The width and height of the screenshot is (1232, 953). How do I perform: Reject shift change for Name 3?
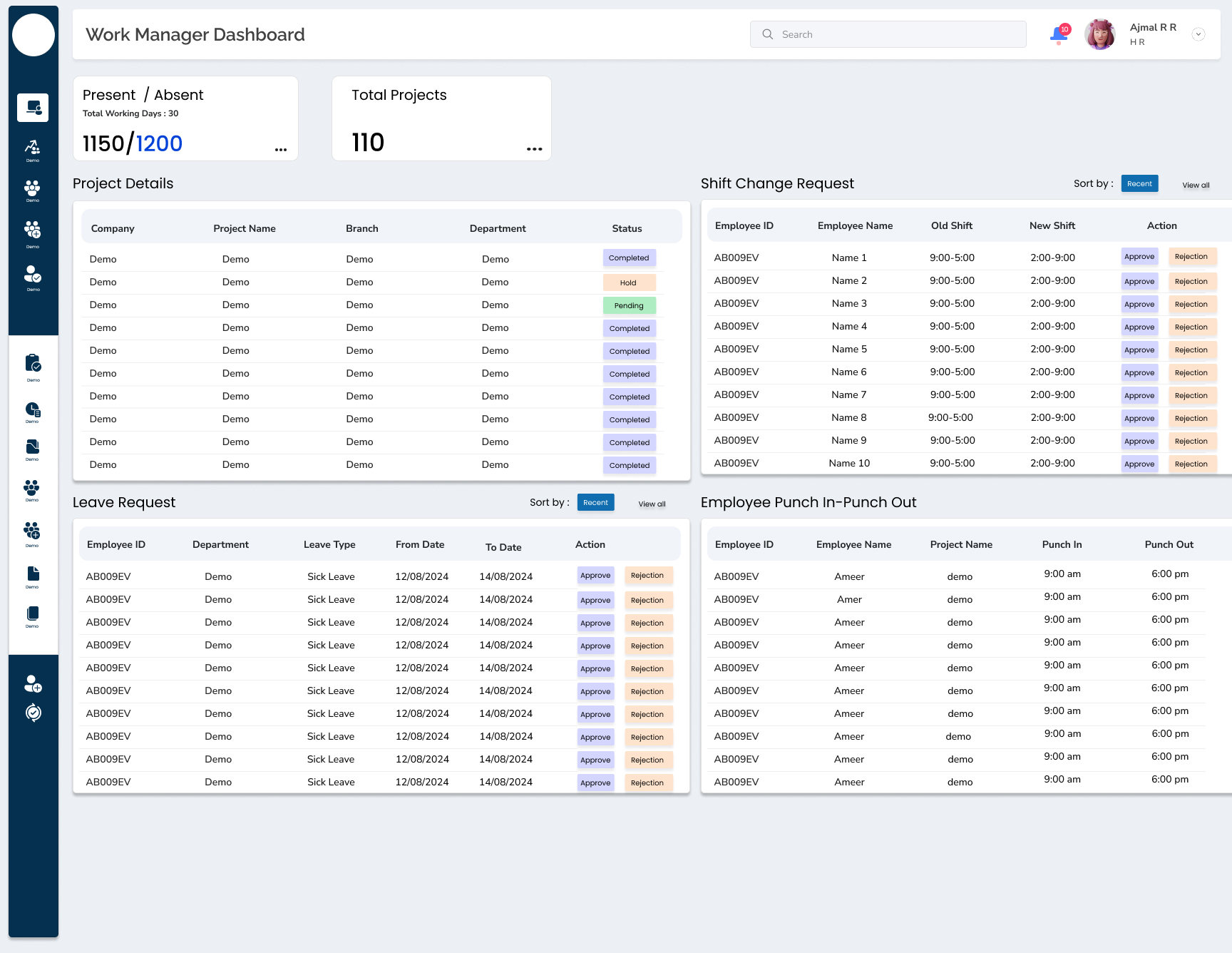1191,305
